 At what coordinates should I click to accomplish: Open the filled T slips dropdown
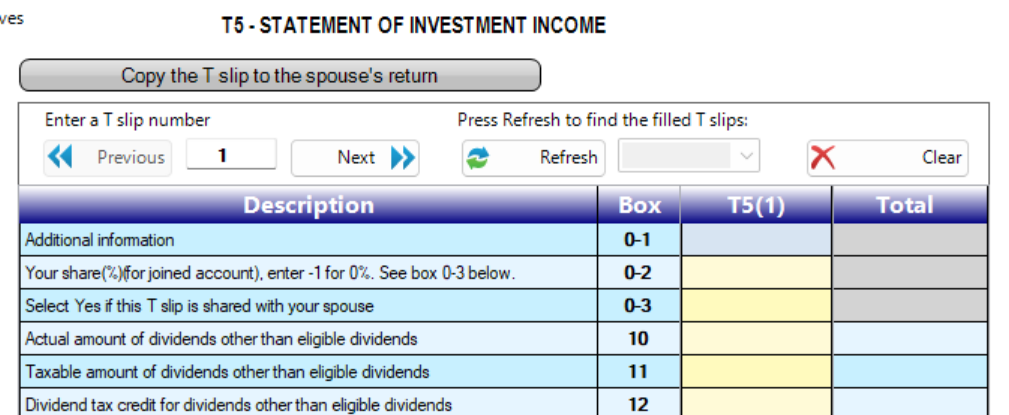pyautogui.click(x=689, y=156)
